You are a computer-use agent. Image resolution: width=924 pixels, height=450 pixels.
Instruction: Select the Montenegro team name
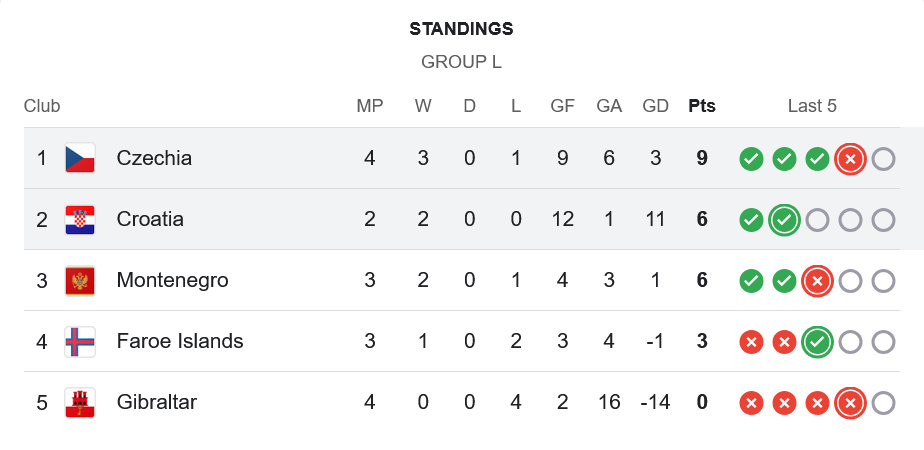(x=172, y=280)
